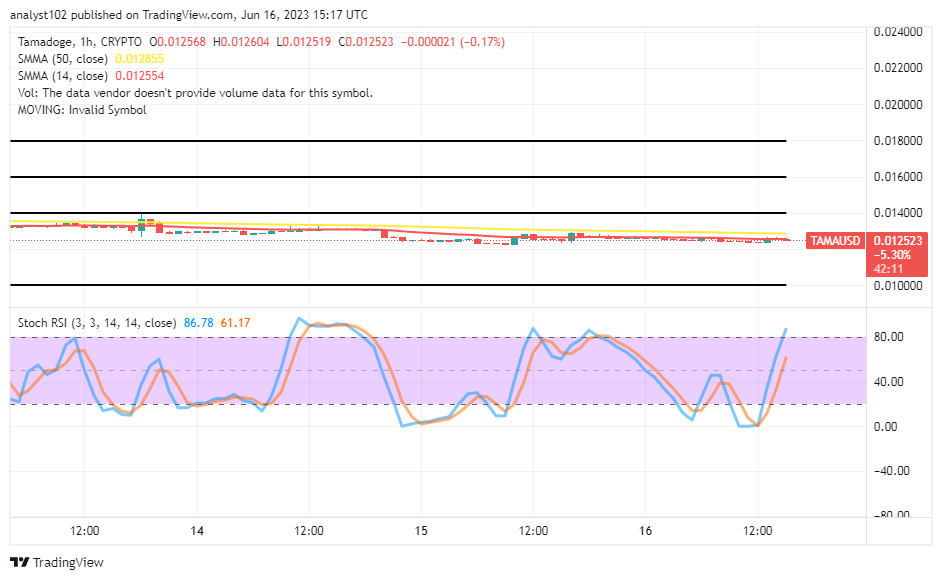This screenshot has height=580, width=942.
Task: Click the 42:11 bar countdown timer
Action: click(x=889, y=269)
